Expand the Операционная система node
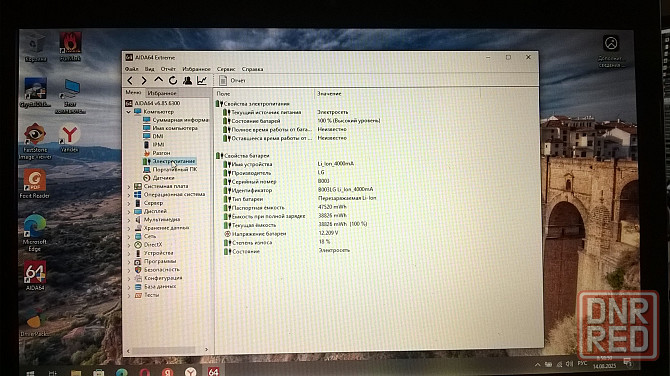Screen dimensions: 670x376 (x=129, y=195)
